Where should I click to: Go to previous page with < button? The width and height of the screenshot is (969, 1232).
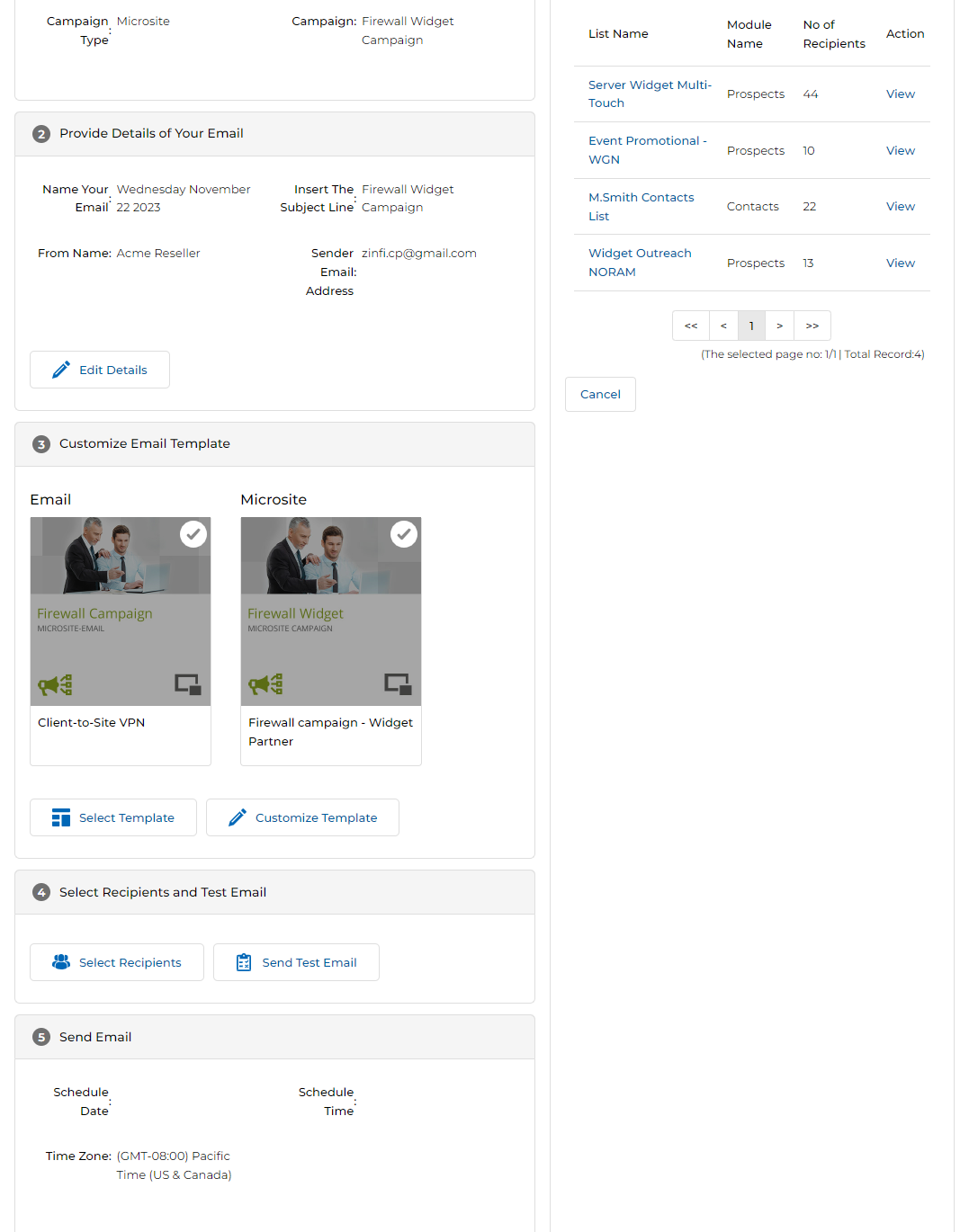723,326
